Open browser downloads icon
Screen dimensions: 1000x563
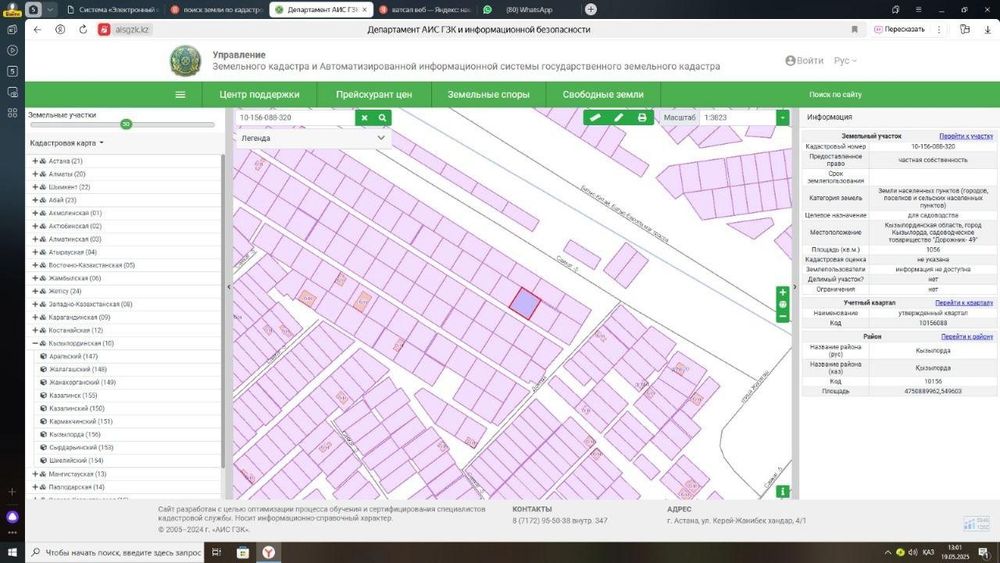[x=989, y=29]
